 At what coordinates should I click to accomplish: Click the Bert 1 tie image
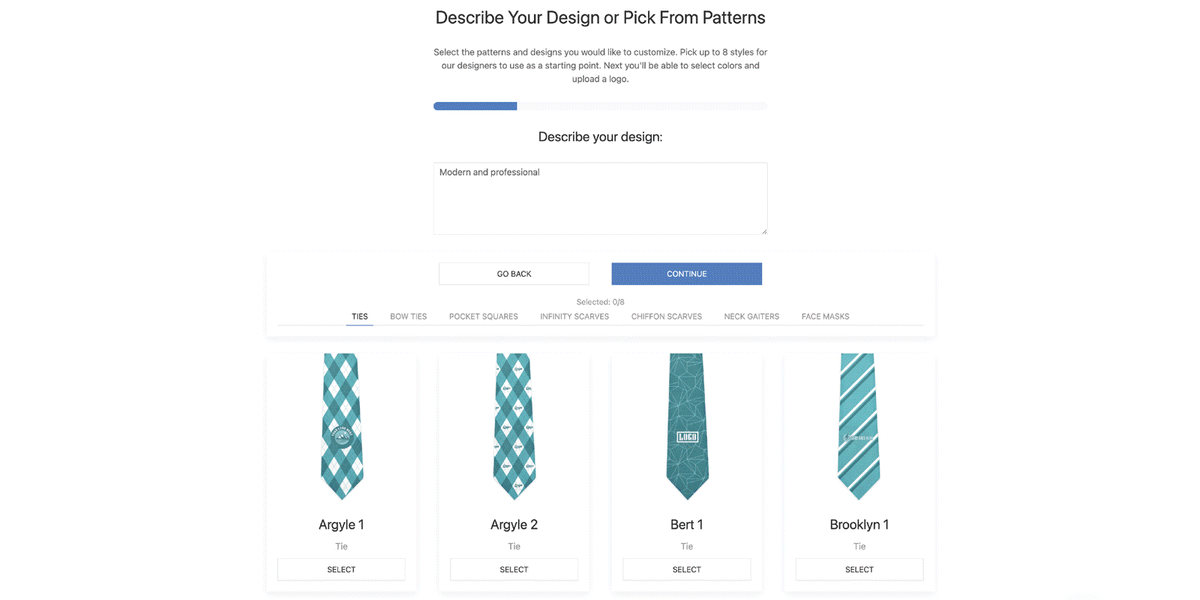(687, 427)
